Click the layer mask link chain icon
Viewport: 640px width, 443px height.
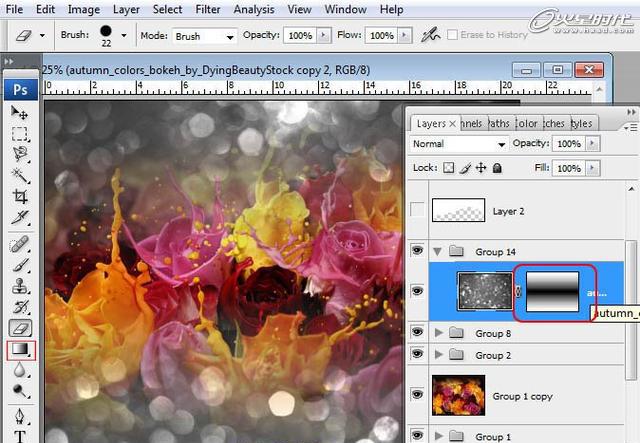[518, 292]
